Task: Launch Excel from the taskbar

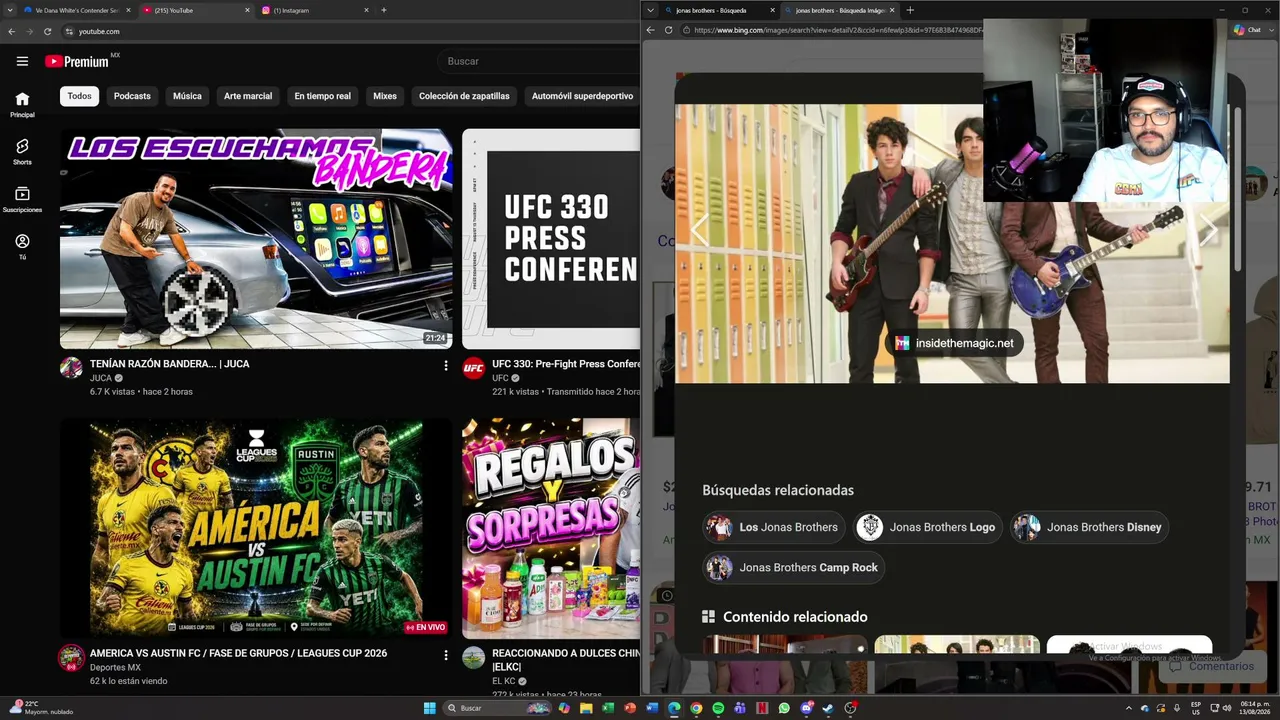Action: (608, 708)
